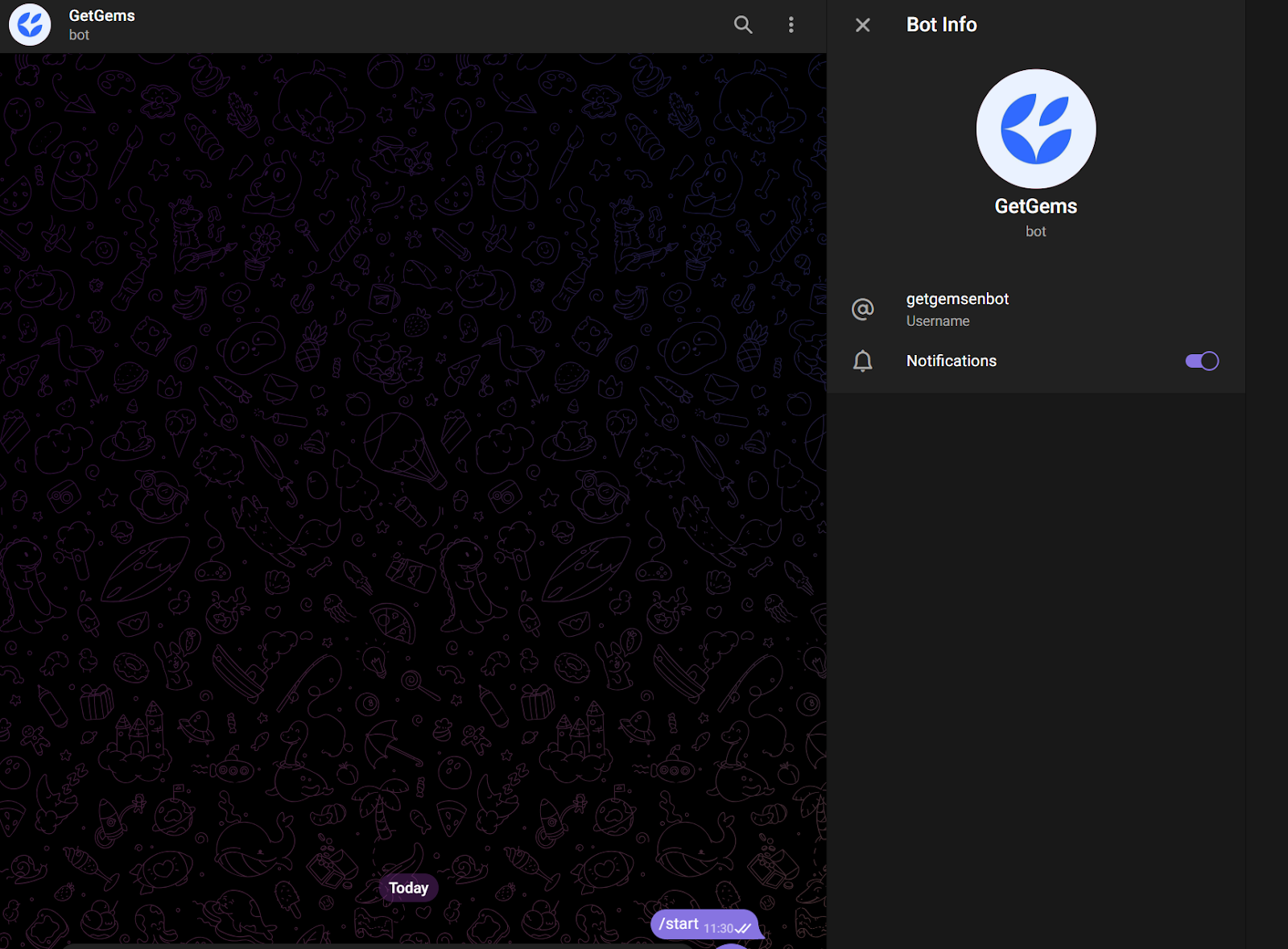
Task: Open the large GetGems profile picture
Action: 1035,129
